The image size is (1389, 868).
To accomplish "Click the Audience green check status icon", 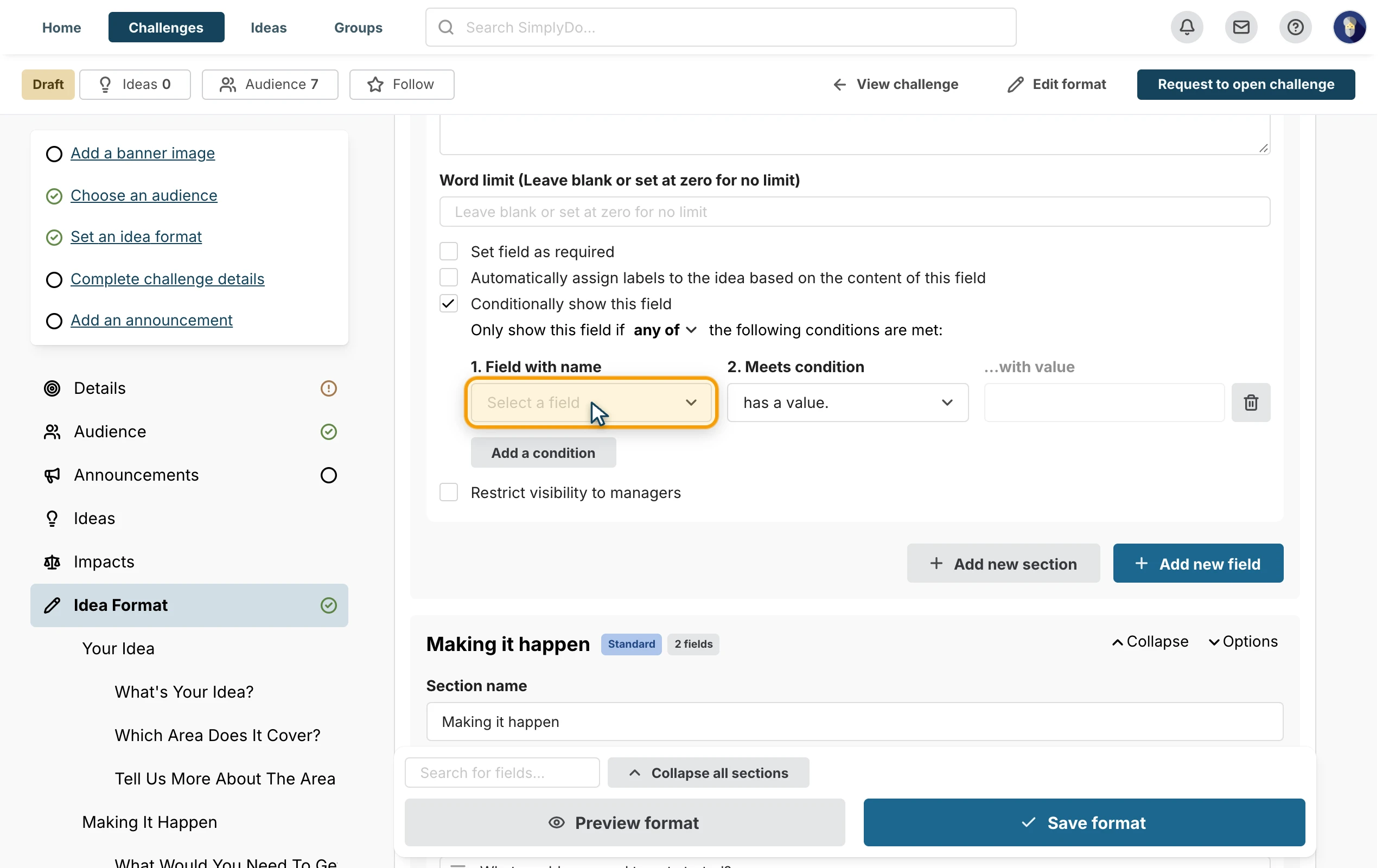I will tap(328, 432).
